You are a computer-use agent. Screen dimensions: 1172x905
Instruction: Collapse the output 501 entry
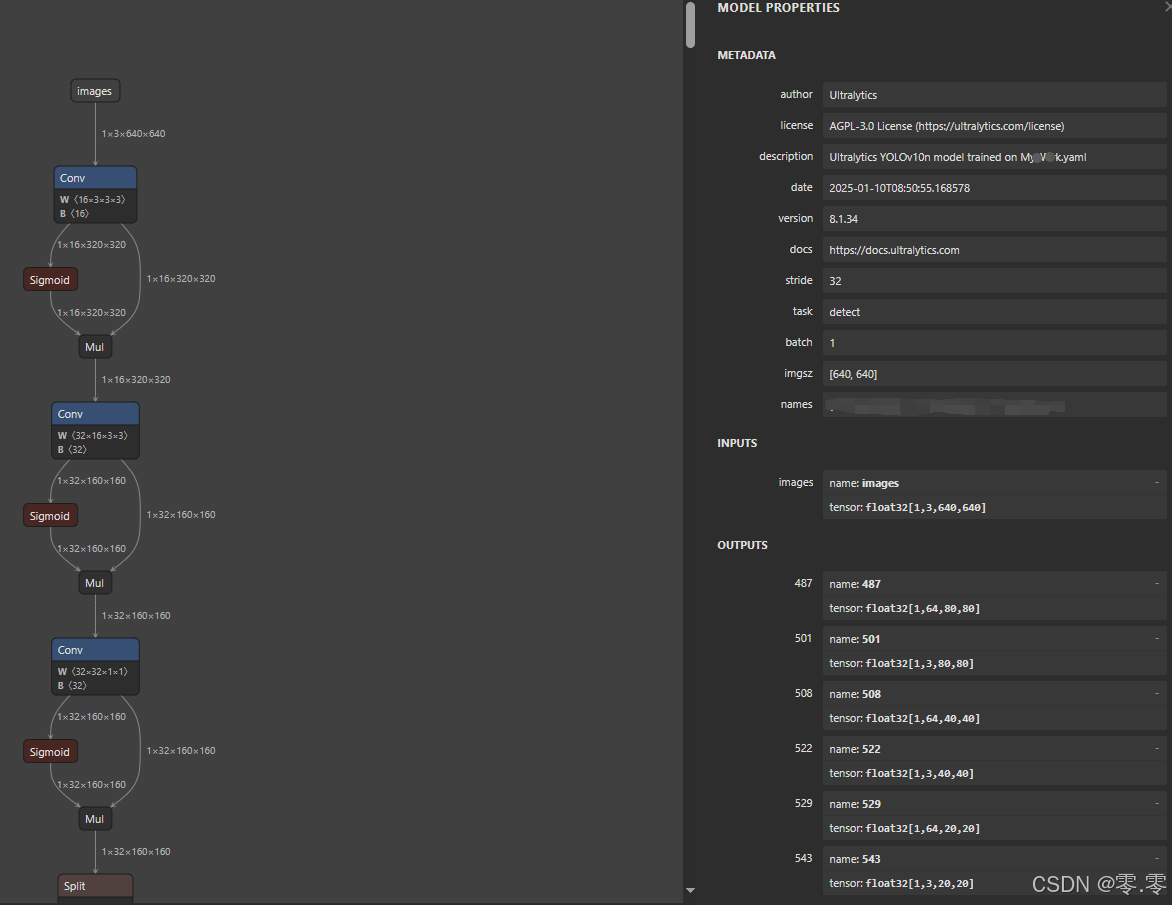(x=1156, y=639)
